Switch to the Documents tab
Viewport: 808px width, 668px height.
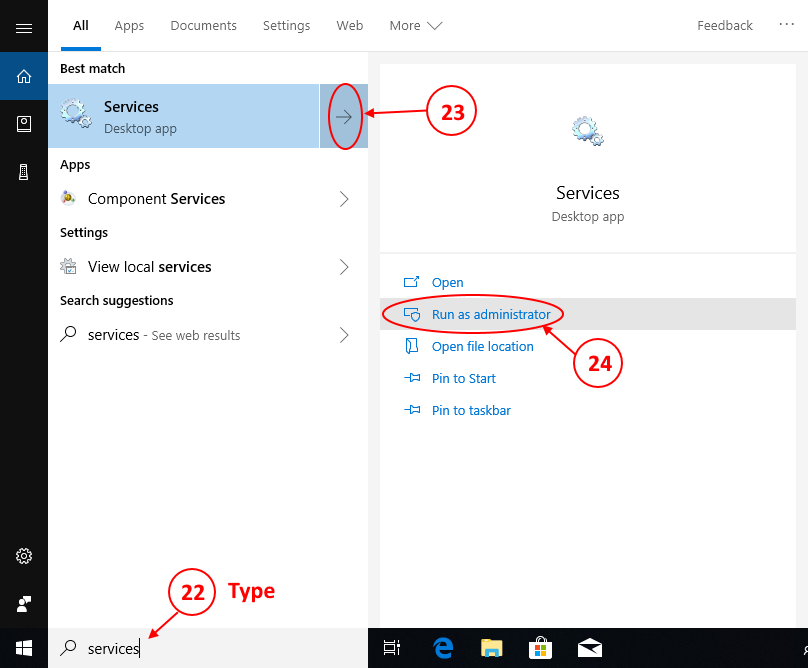pyautogui.click(x=204, y=26)
